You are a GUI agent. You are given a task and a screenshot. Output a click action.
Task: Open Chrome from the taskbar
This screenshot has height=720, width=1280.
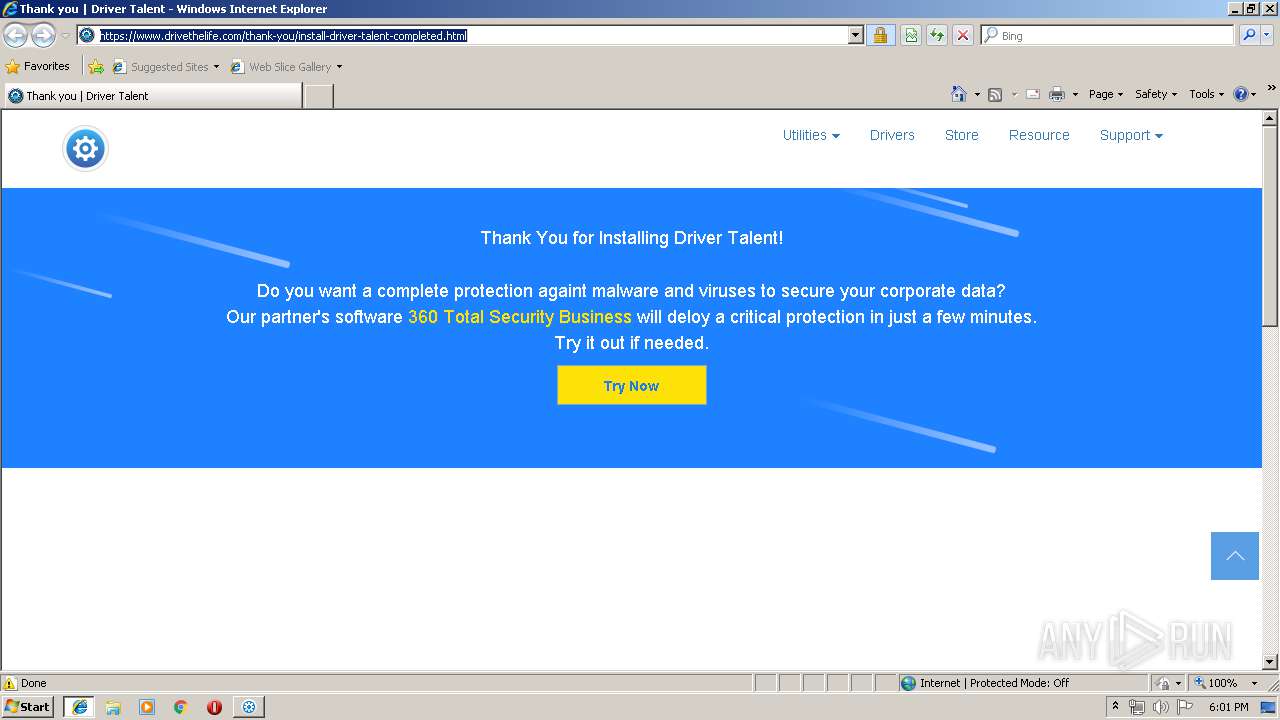click(181, 707)
